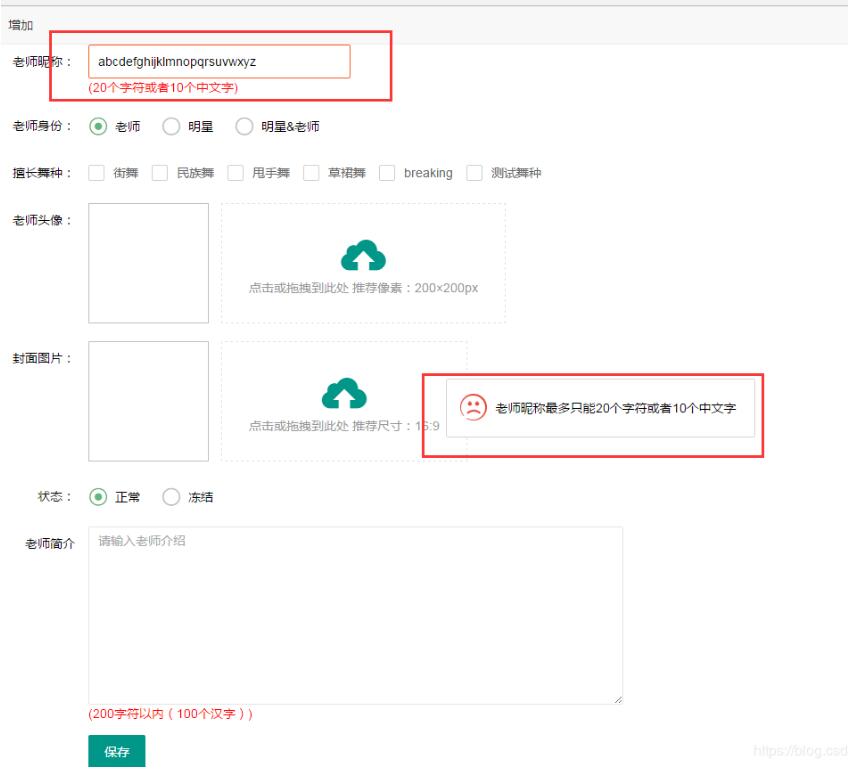Click the sad face icon in error toast

point(472,407)
